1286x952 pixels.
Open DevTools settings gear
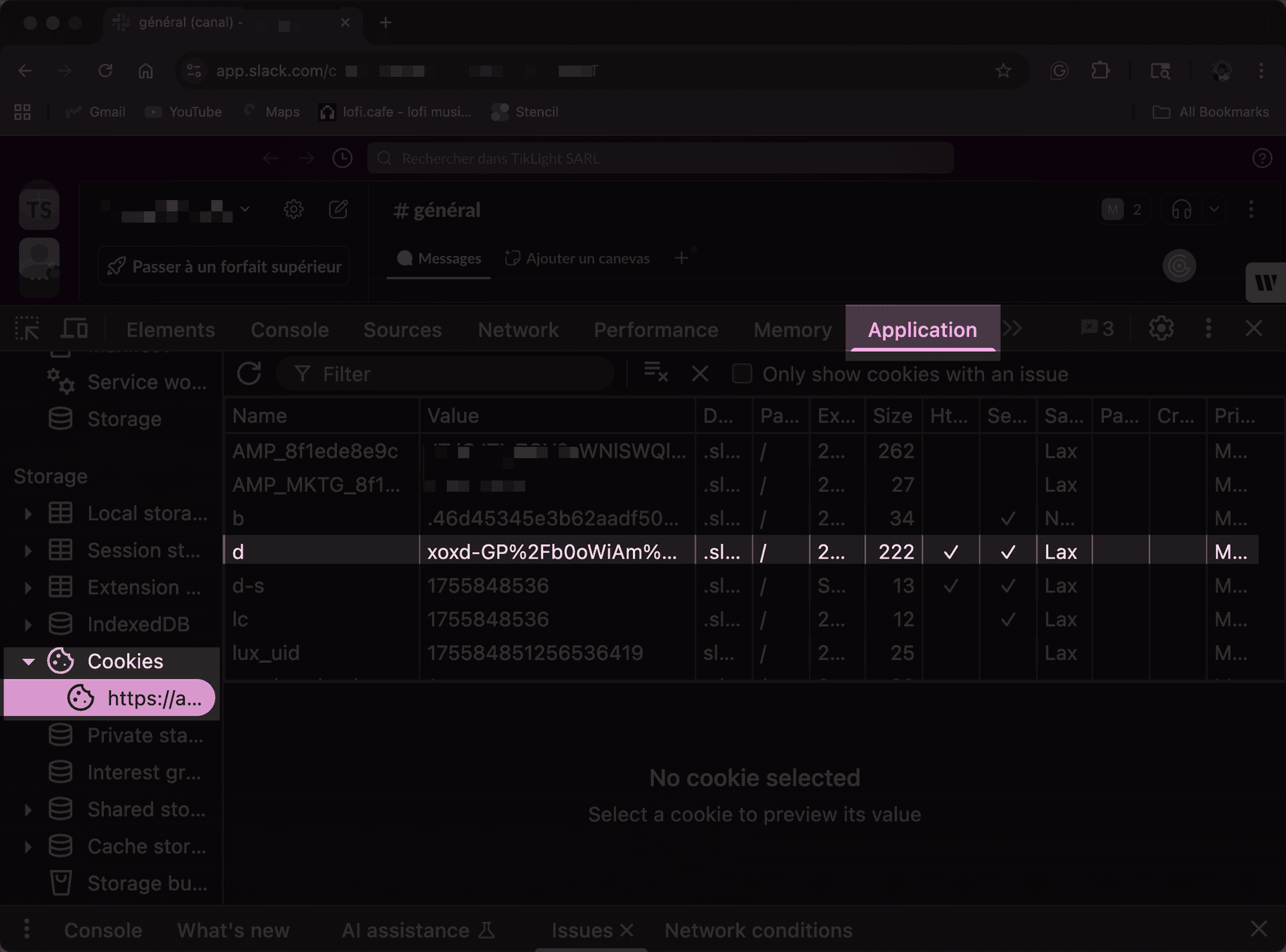(x=1160, y=328)
